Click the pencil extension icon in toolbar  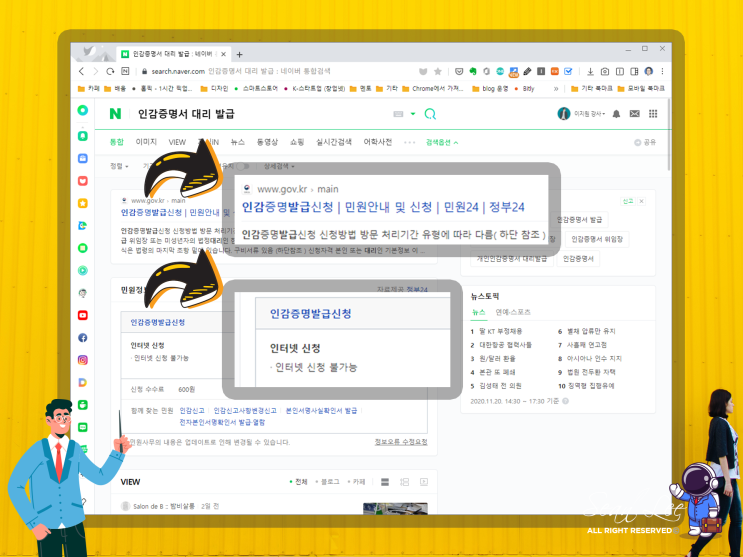pos(527,72)
